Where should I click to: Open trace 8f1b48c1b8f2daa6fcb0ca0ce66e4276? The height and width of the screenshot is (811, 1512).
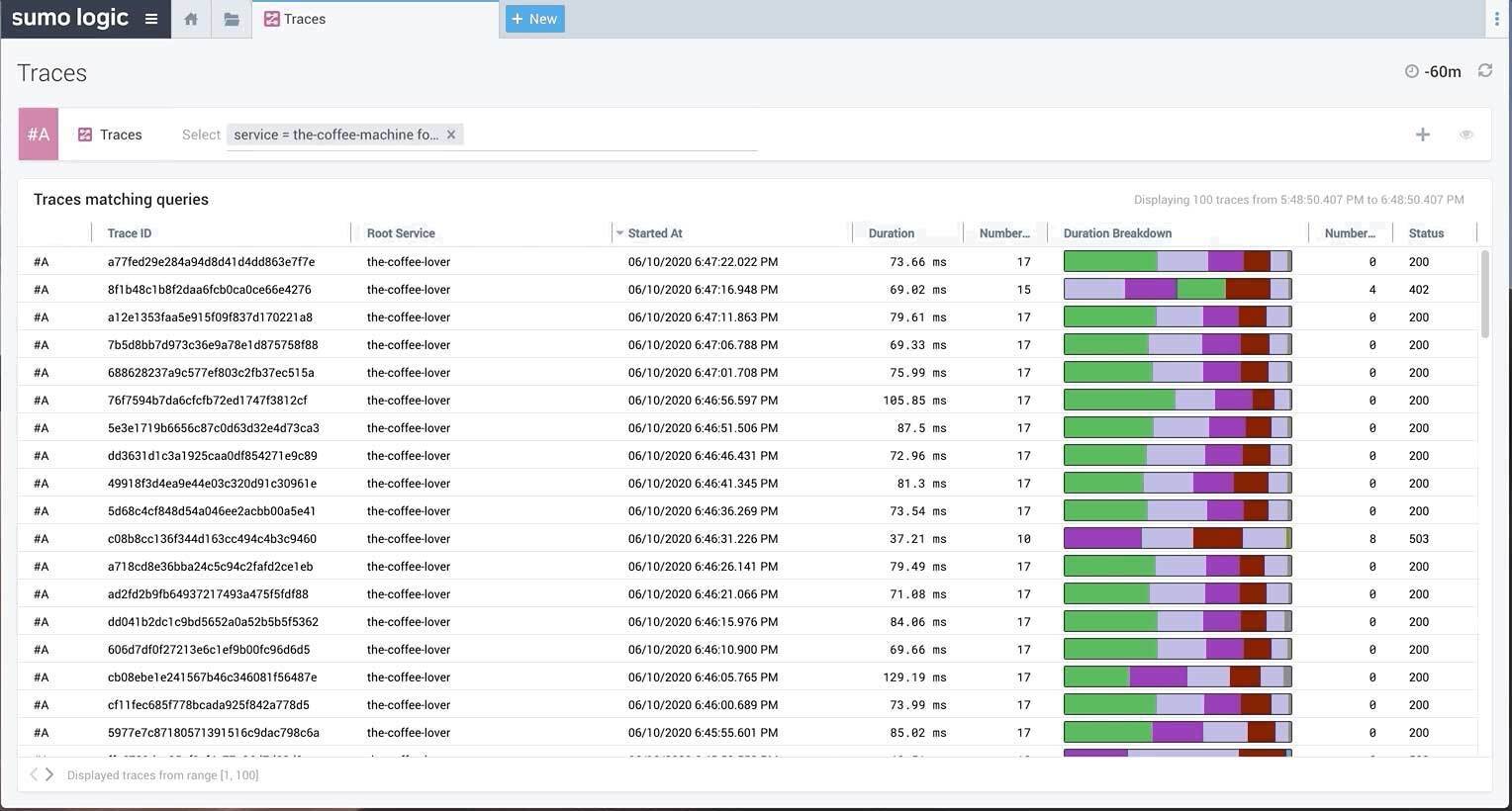click(x=209, y=290)
